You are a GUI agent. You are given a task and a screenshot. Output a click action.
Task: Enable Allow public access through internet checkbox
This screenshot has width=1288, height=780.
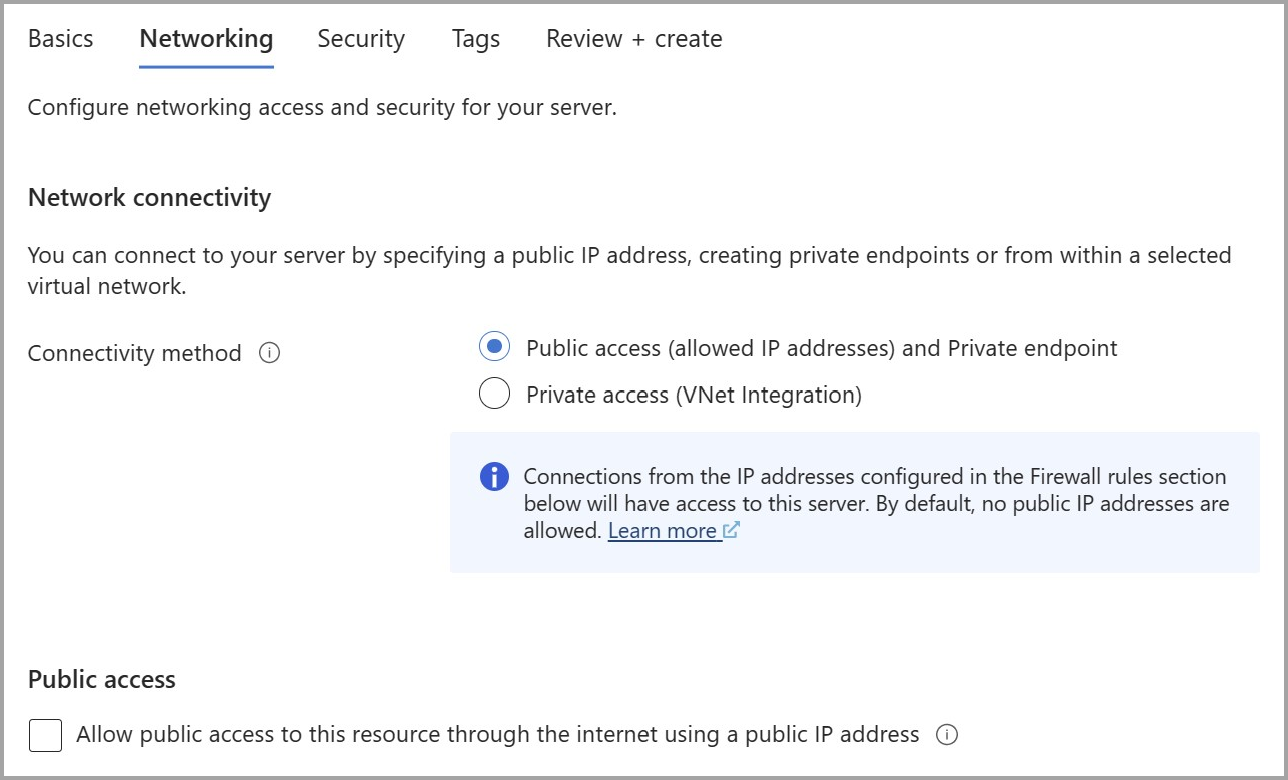(45, 736)
